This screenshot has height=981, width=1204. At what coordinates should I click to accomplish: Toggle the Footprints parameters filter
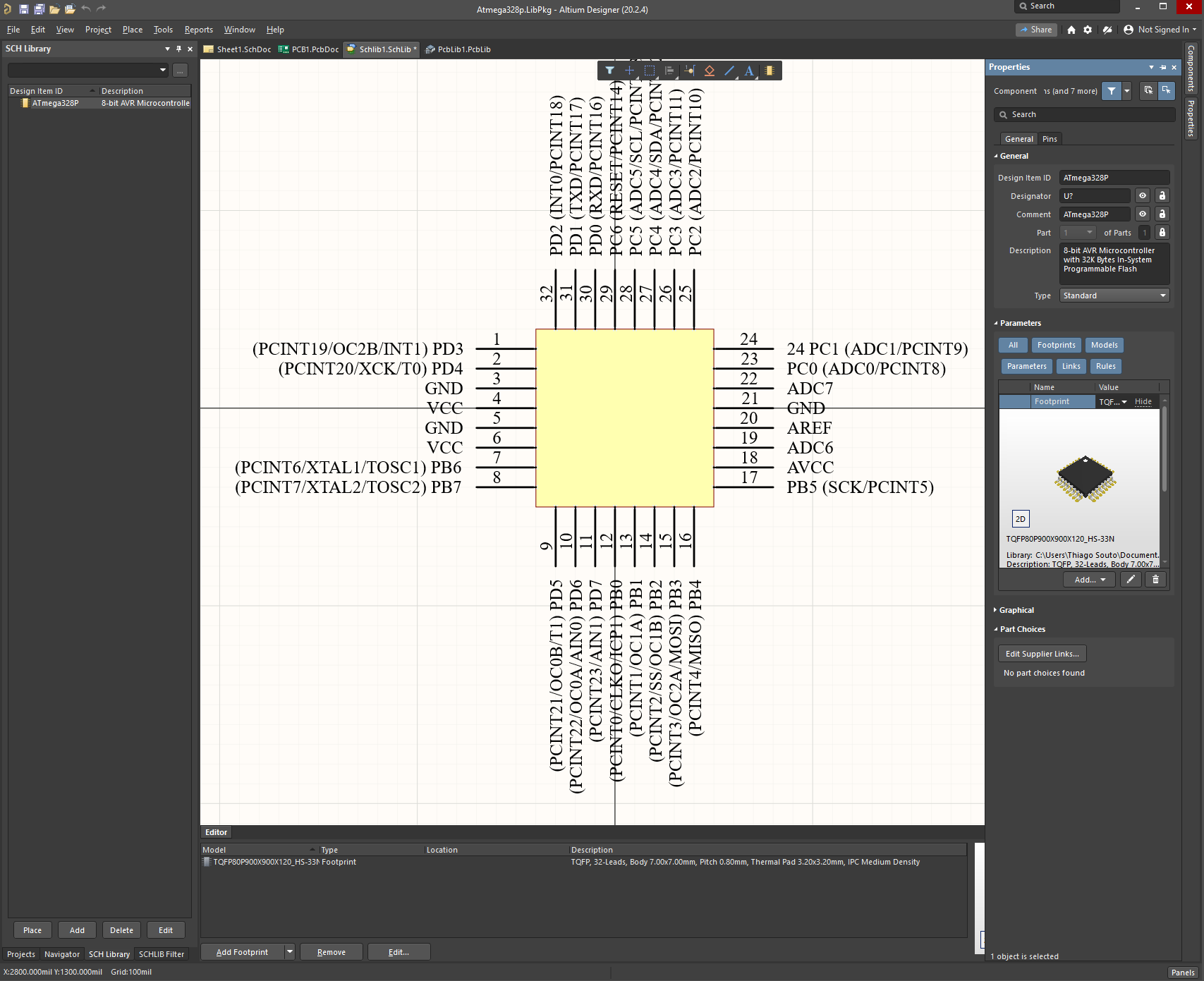point(1057,345)
